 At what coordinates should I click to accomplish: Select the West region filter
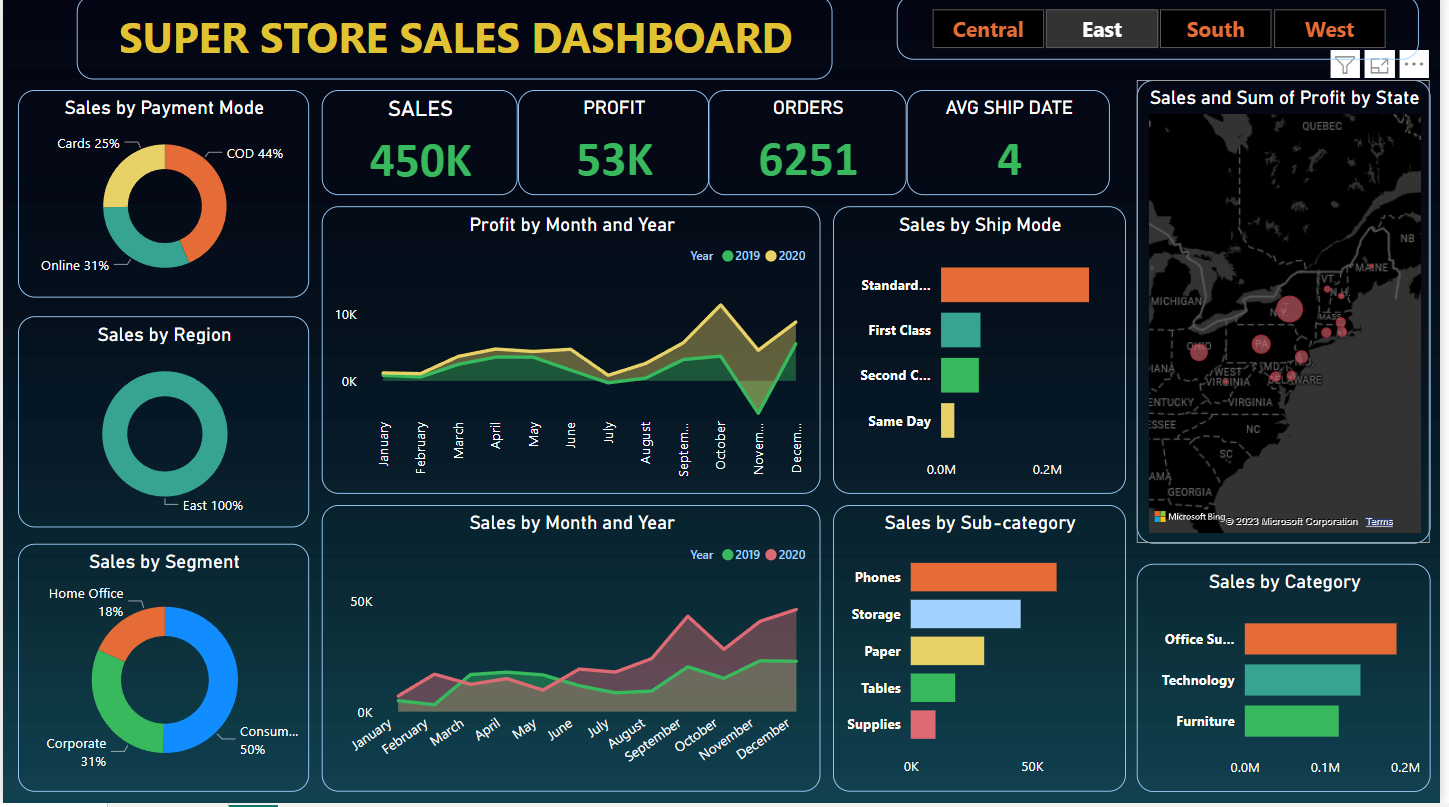[x=1330, y=29]
